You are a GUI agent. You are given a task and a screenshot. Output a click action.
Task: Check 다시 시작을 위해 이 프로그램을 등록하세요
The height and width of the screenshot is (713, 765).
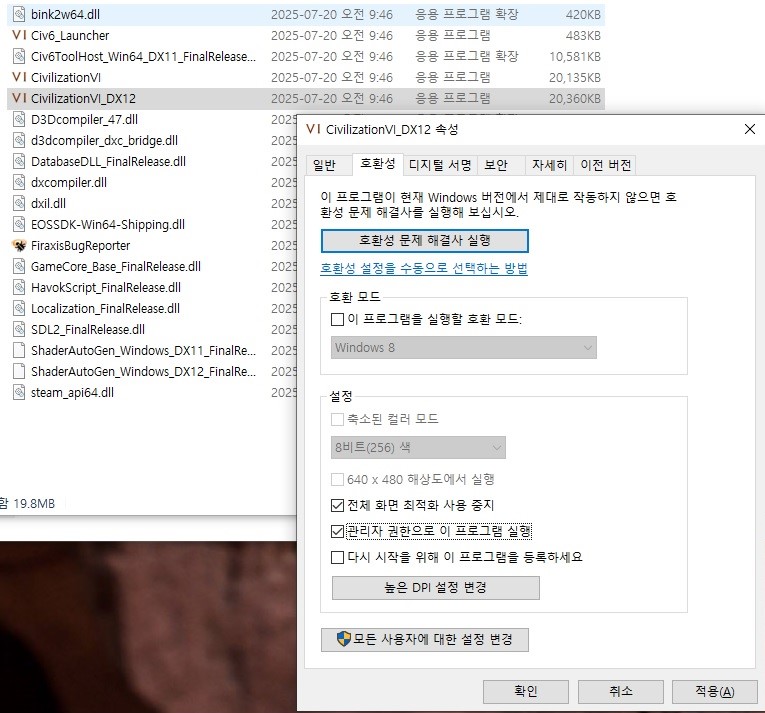(x=337, y=557)
